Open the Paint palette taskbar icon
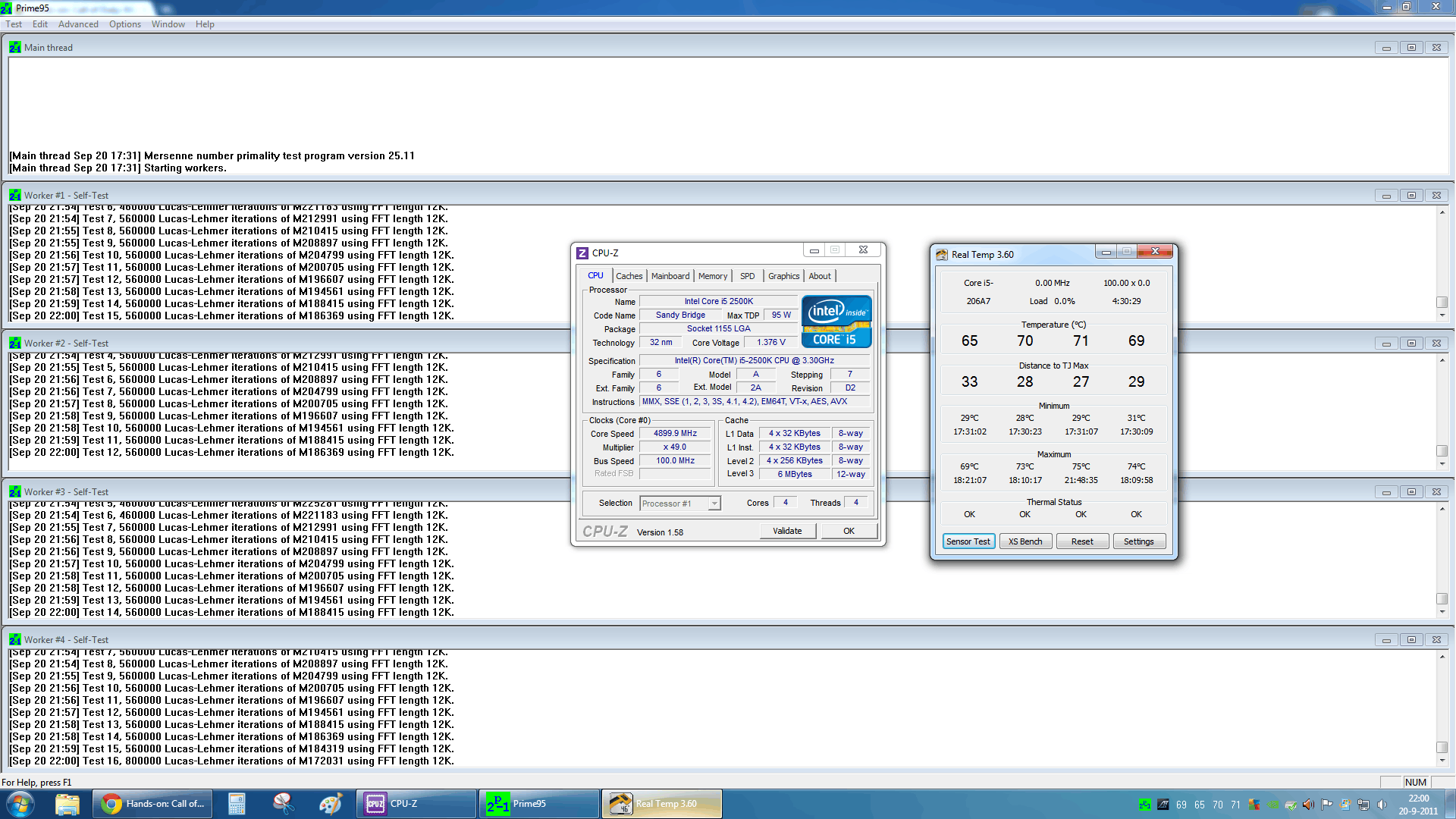 pos(331,804)
